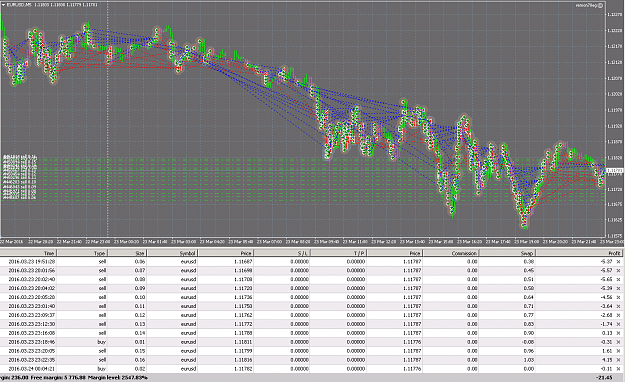This screenshot has width=625, height=382.
Task: Click the swap value -0.08 cell
Action: click(528, 342)
